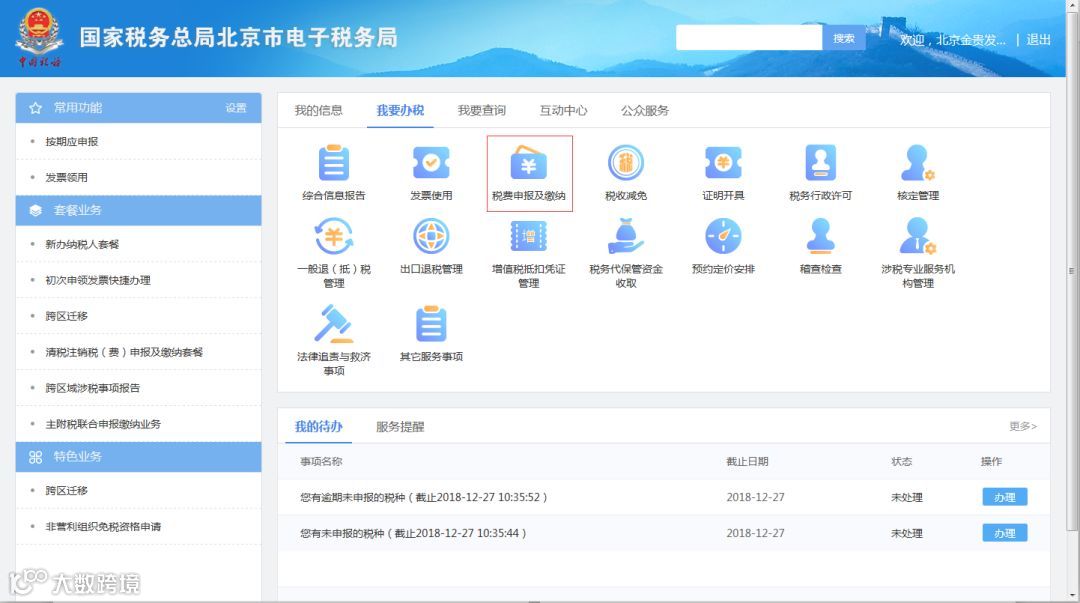Image resolution: width=1080 pixels, height=603 pixels.
Task: Open 法律追责与救济事项 gavel icon
Action: tap(334, 324)
